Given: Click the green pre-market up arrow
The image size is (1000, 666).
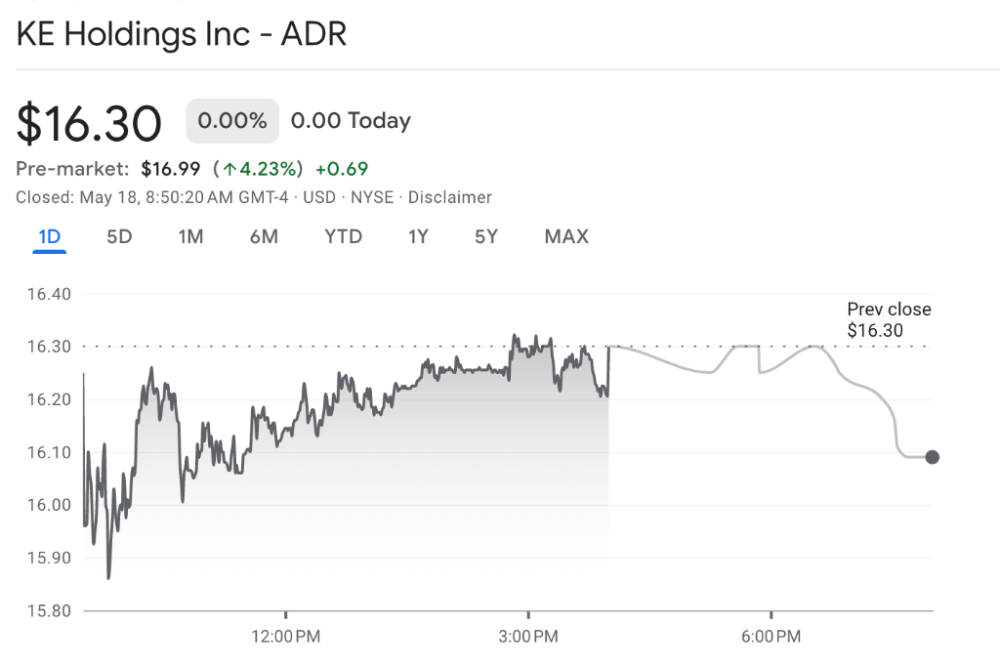Looking at the screenshot, I should (230, 169).
